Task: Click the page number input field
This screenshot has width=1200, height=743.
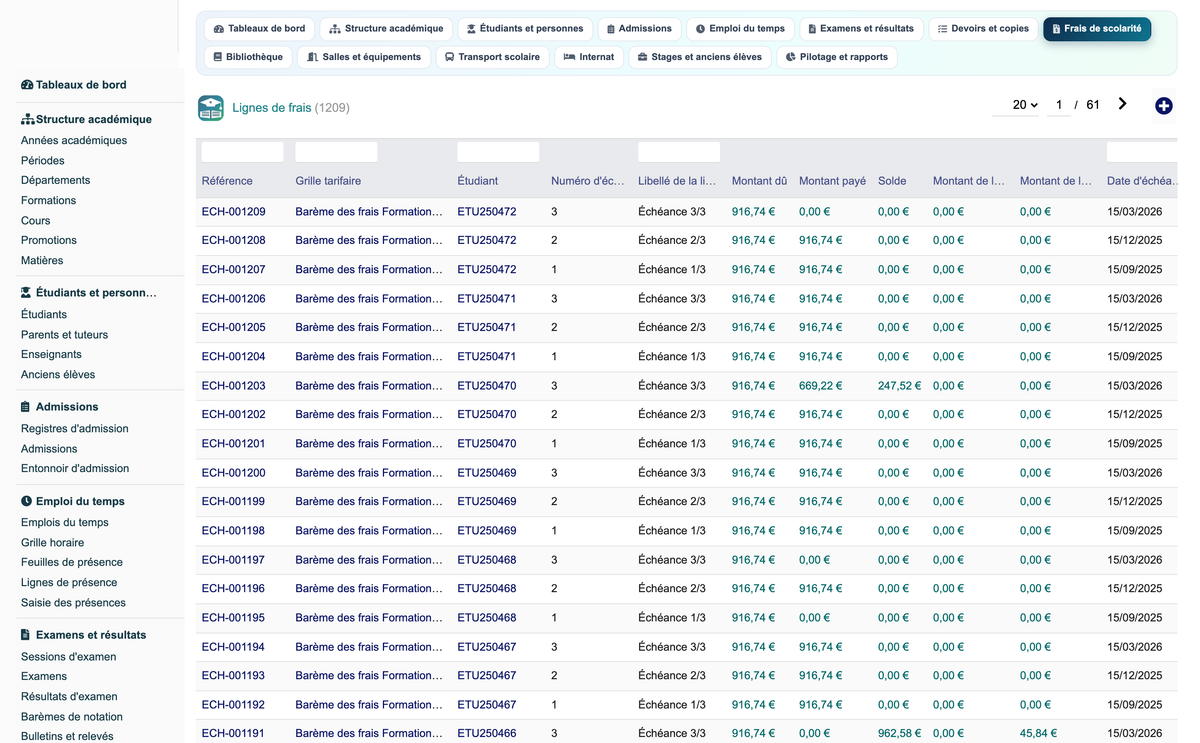Action: [x=1058, y=105]
